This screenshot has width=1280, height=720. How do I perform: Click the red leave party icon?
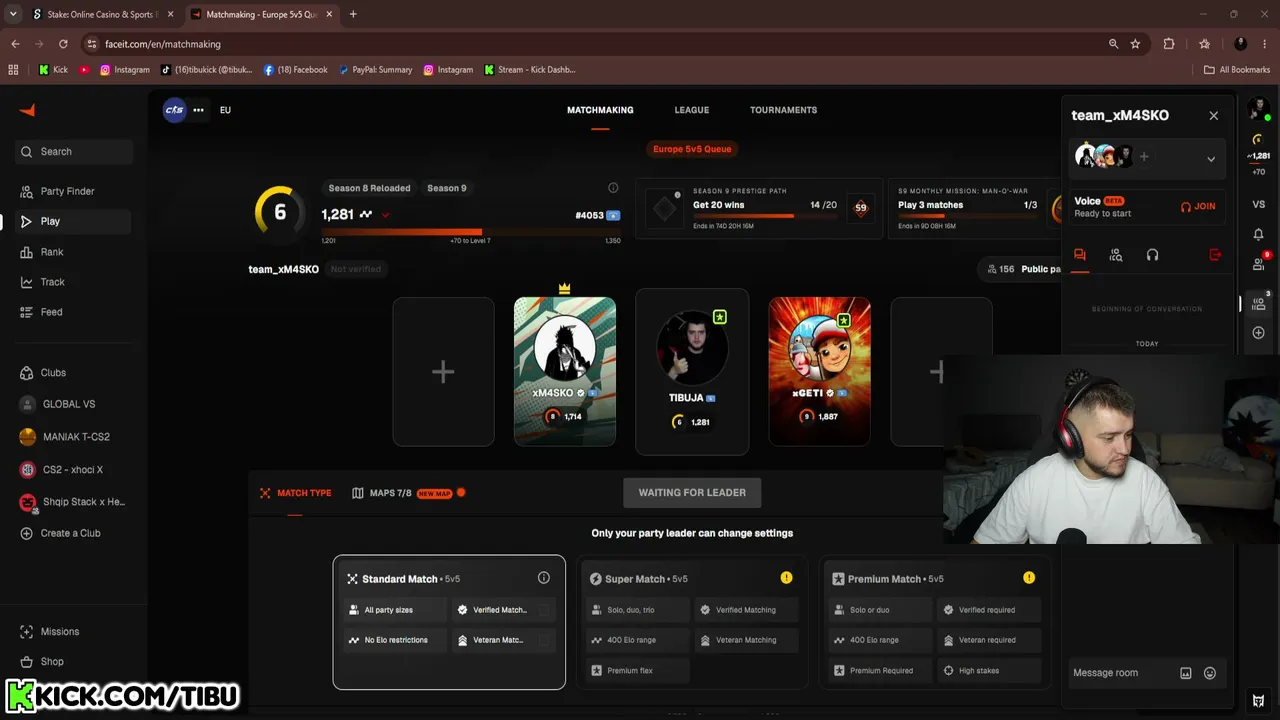tap(1215, 255)
